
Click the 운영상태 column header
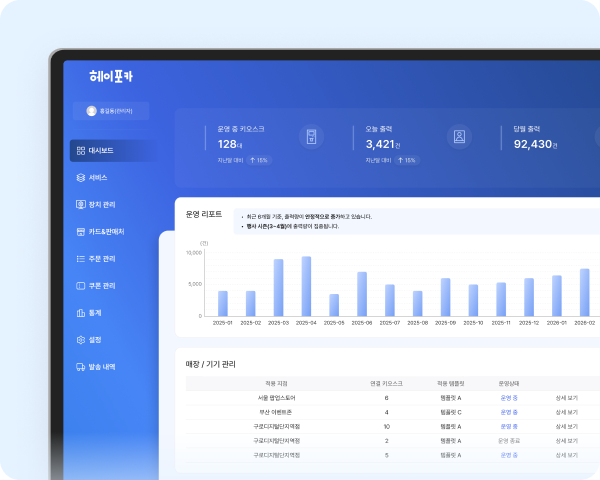click(x=509, y=384)
